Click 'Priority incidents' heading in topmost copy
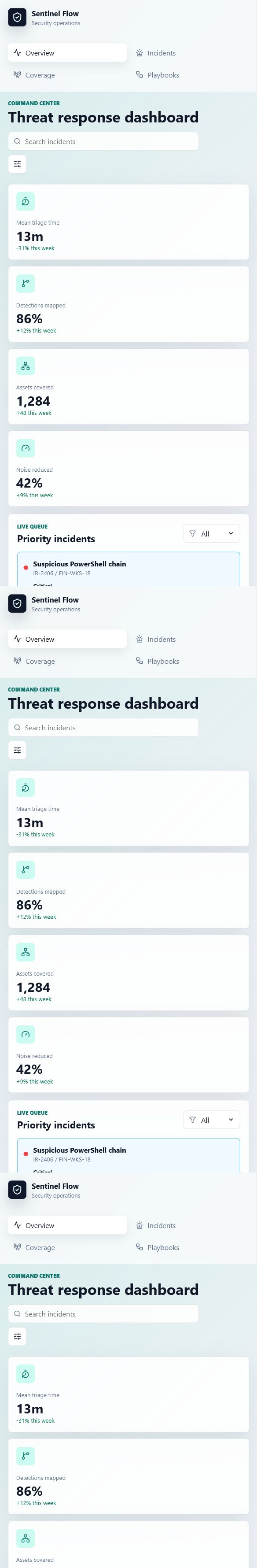The image size is (257, 1568). (x=56, y=539)
